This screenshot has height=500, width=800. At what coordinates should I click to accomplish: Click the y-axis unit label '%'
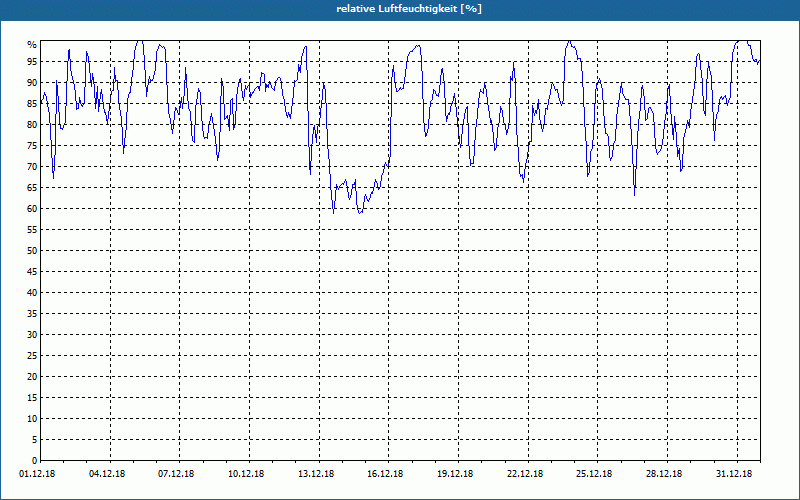32,45
